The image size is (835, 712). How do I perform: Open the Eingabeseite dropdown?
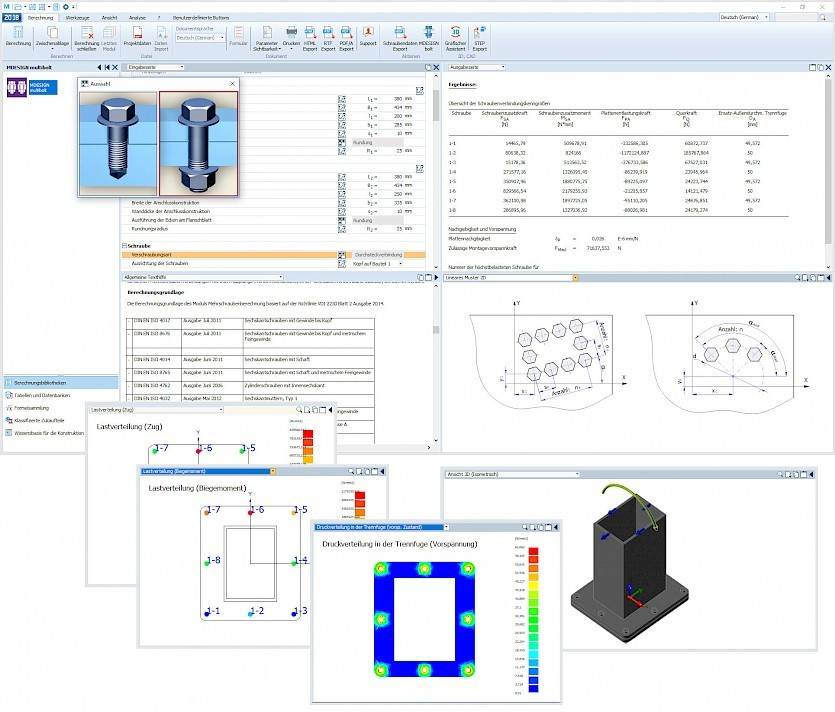coord(155,67)
